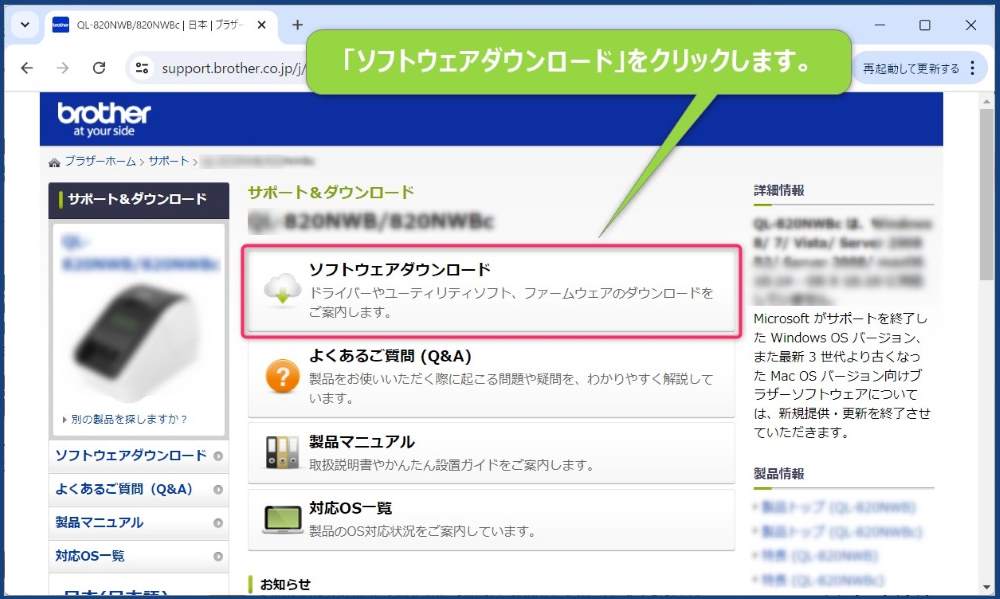Open よくあるご質問 (Q&A) main heading

tap(390, 356)
